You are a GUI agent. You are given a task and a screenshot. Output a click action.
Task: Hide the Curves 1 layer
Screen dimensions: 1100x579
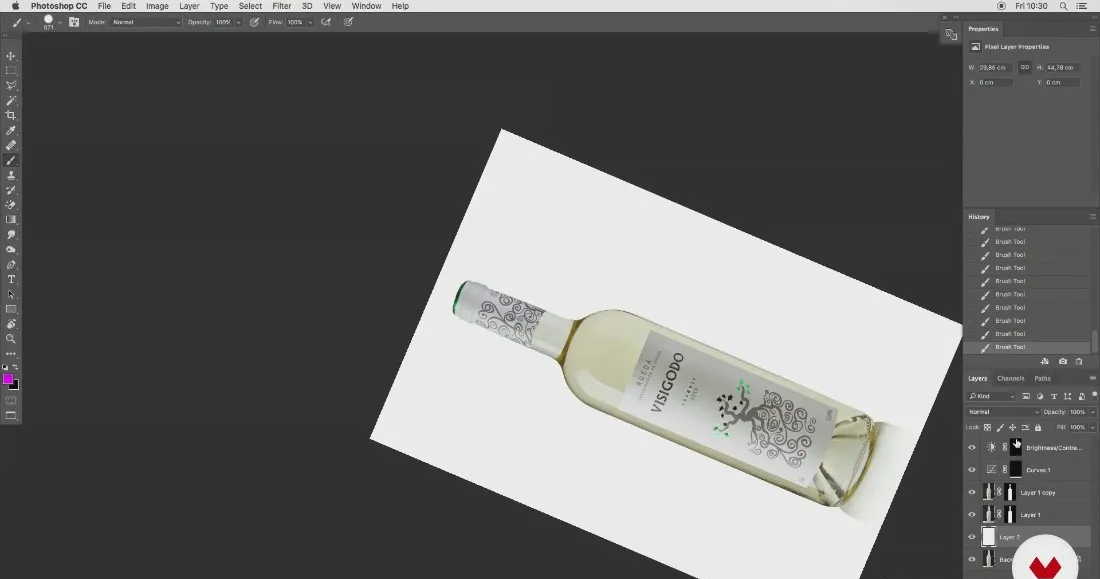pos(972,470)
